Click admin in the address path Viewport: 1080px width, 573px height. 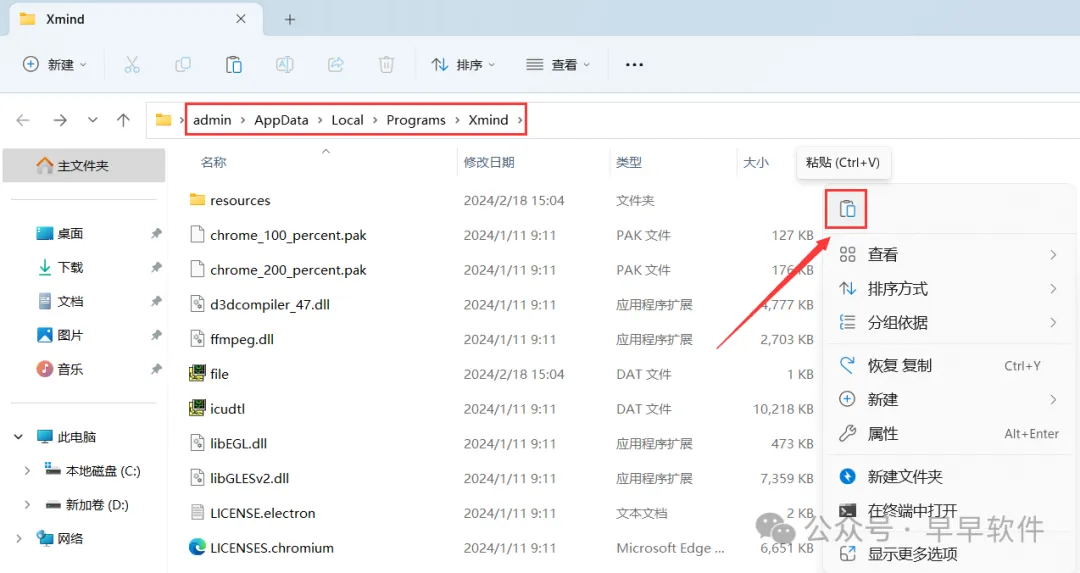coord(212,120)
